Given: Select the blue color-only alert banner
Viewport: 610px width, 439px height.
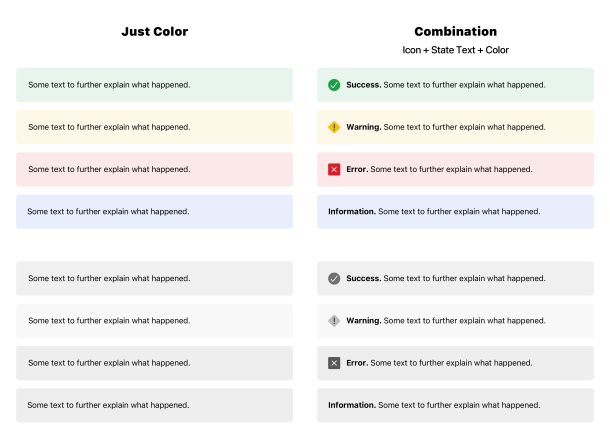Looking at the screenshot, I should click(x=154, y=212).
